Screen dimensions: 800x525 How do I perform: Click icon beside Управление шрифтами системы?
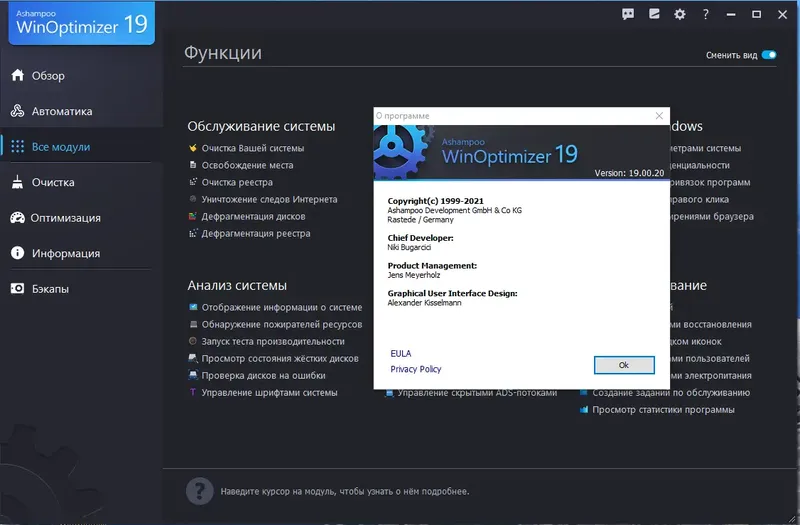coord(193,392)
